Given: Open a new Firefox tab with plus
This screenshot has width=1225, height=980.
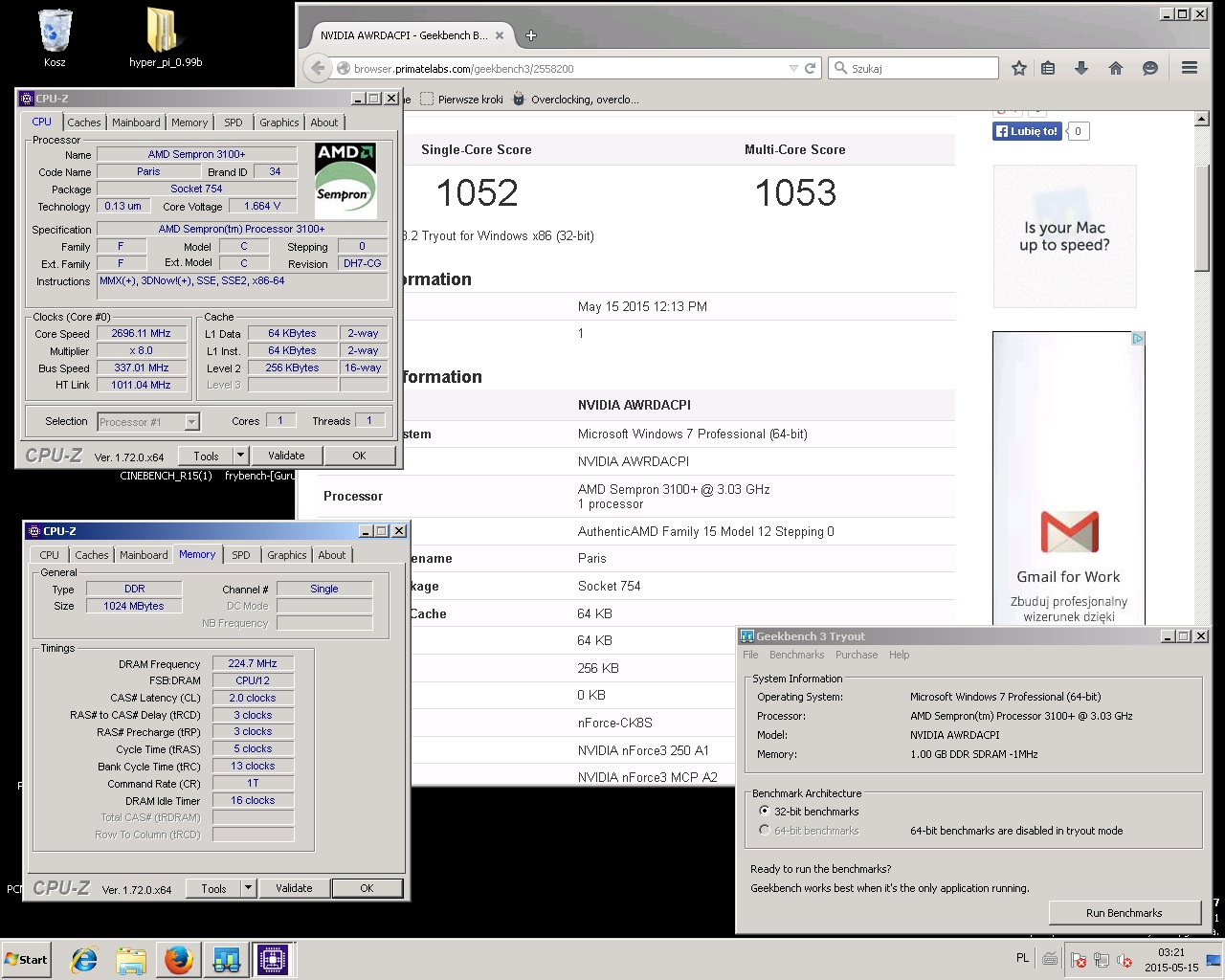Looking at the screenshot, I should coord(531,35).
